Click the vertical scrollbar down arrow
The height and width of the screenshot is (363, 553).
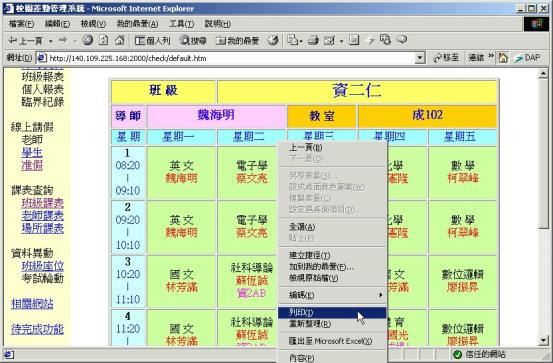pos(543,340)
